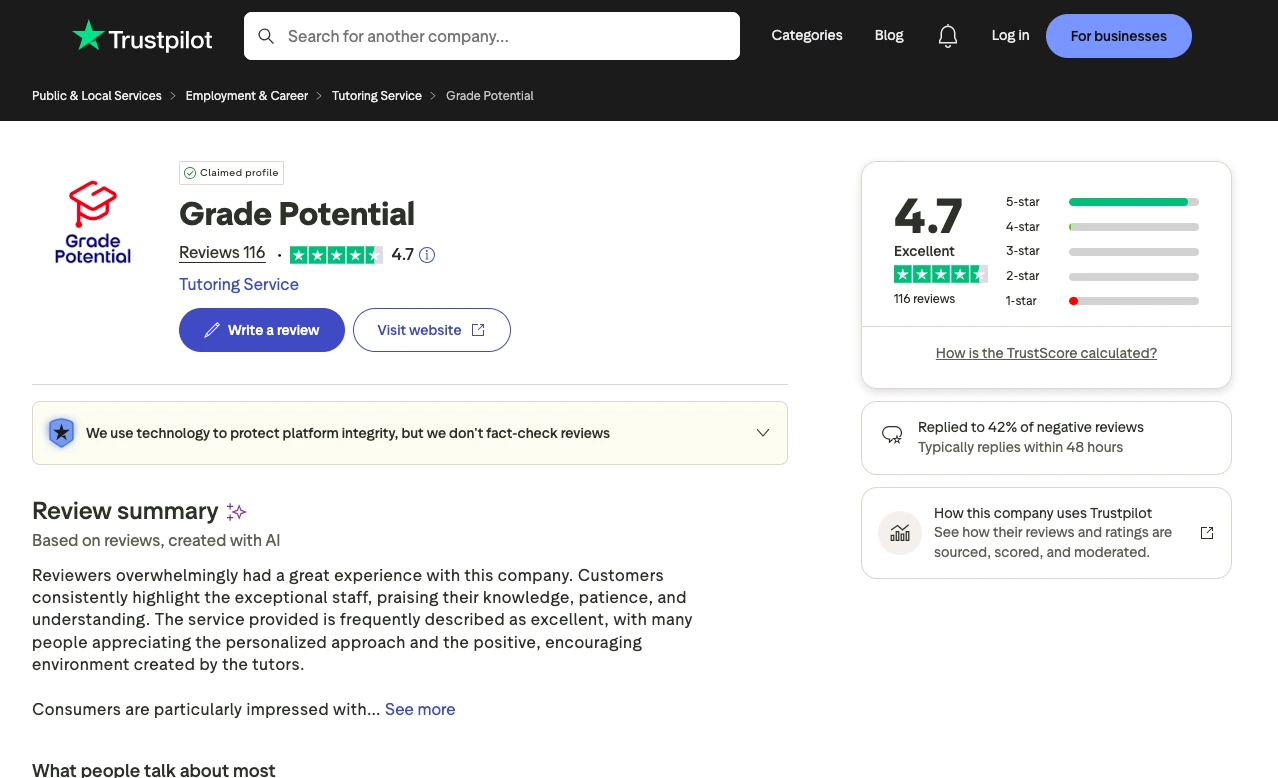Click the bar chart icon on Trustpilot usage card
The height and width of the screenshot is (778, 1278).
[899, 533]
